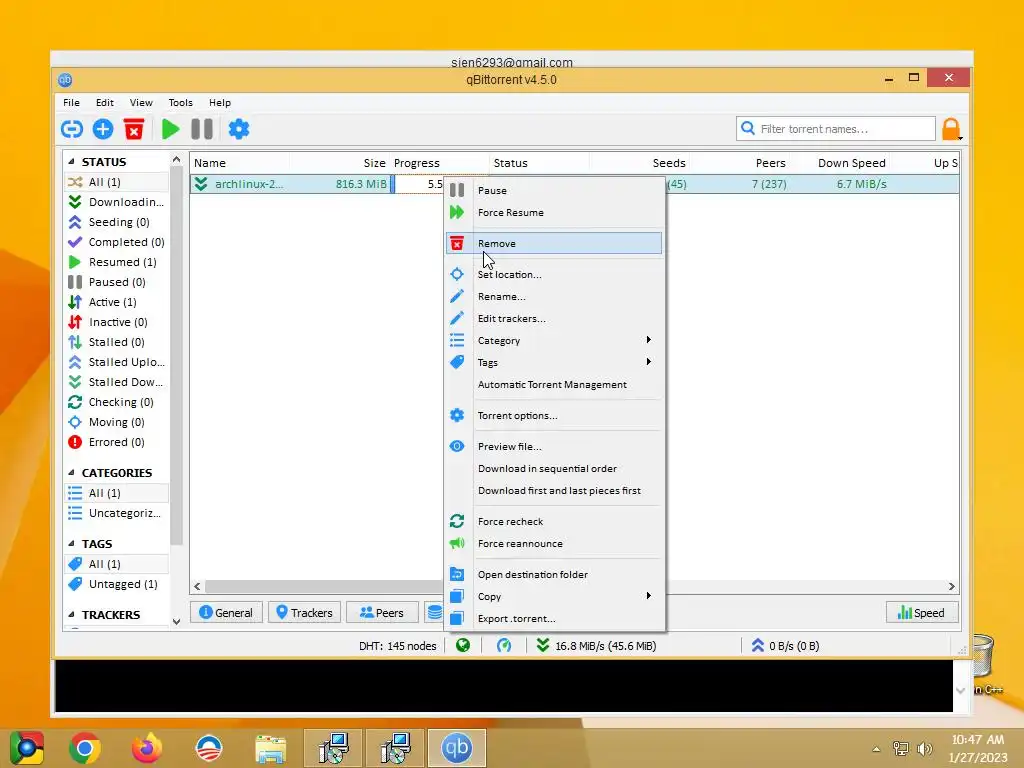This screenshot has width=1024, height=768.
Task: Collapse the STATUS section
Action: [71, 161]
